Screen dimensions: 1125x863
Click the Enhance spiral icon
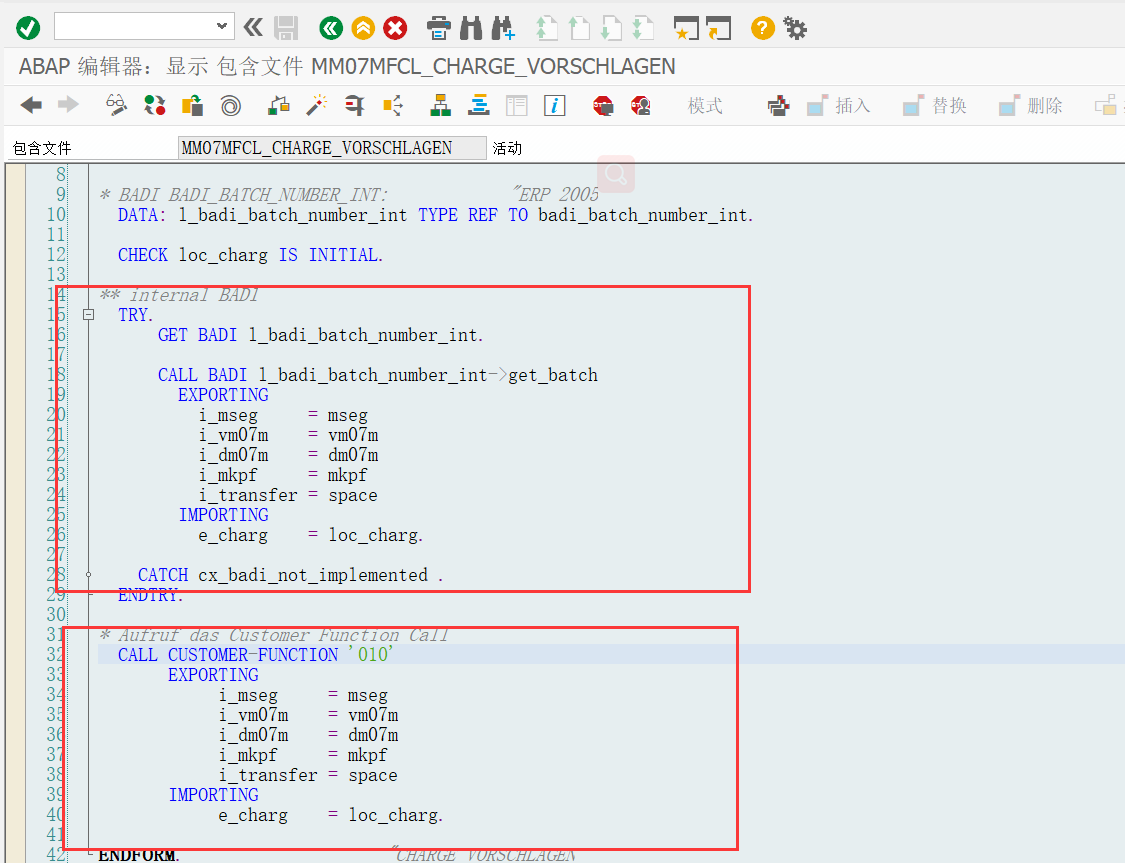pyautogui.click(x=230, y=106)
